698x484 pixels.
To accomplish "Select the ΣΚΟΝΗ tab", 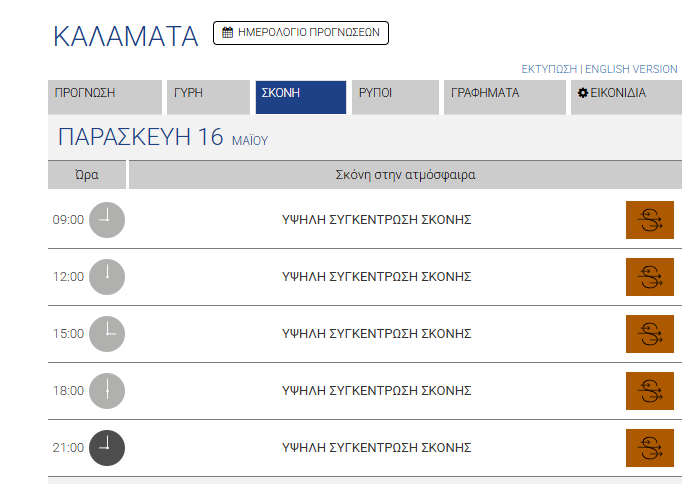I will point(300,97).
